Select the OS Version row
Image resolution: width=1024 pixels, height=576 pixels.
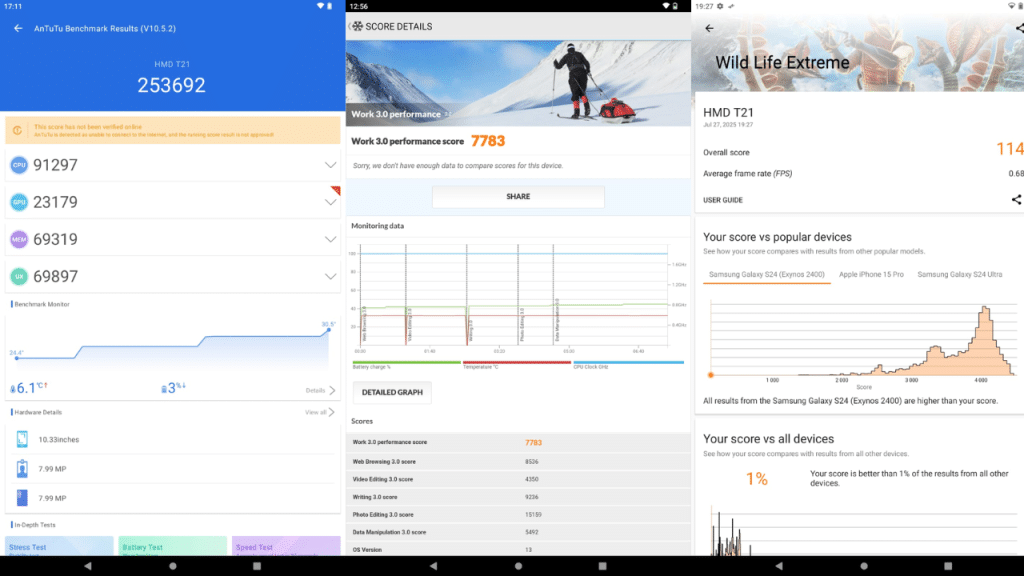(518, 550)
